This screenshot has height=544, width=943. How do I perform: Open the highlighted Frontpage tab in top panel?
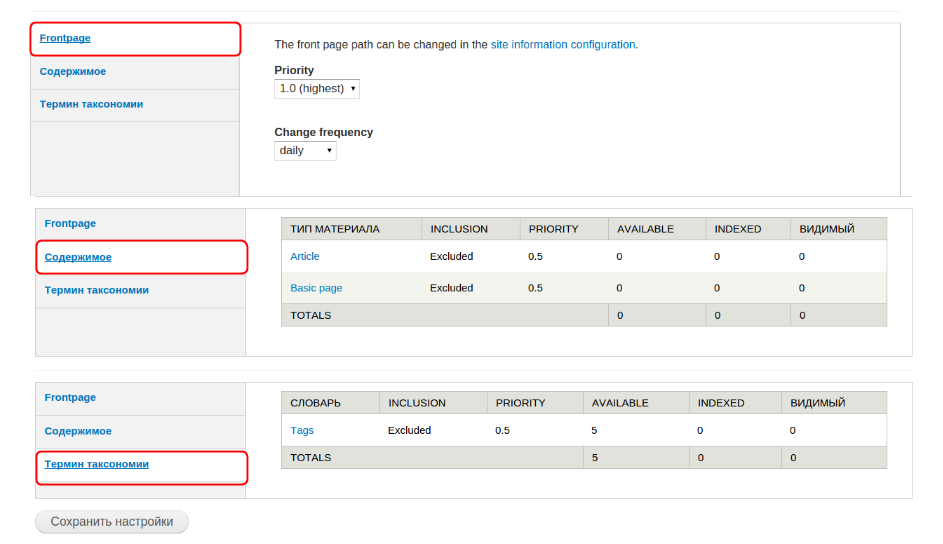click(66, 39)
